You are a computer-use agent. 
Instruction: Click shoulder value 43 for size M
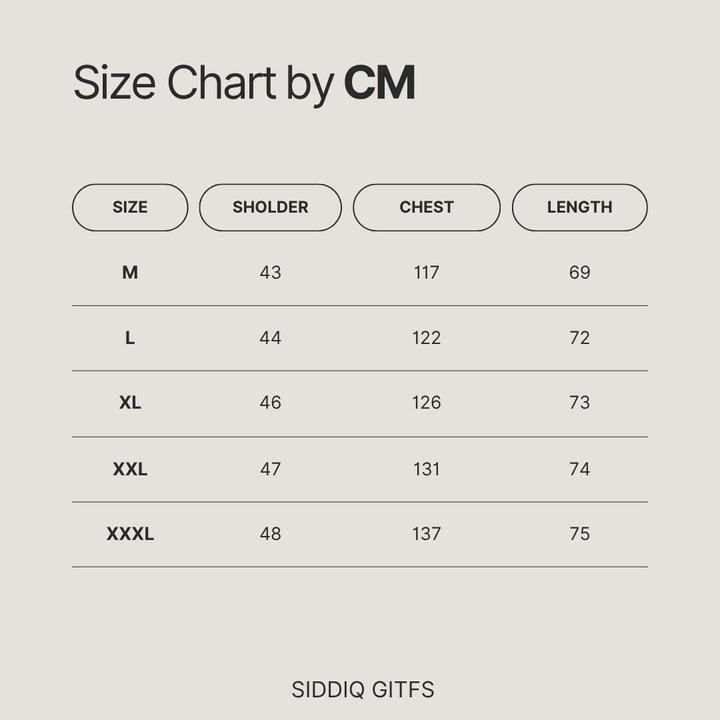(x=270, y=272)
